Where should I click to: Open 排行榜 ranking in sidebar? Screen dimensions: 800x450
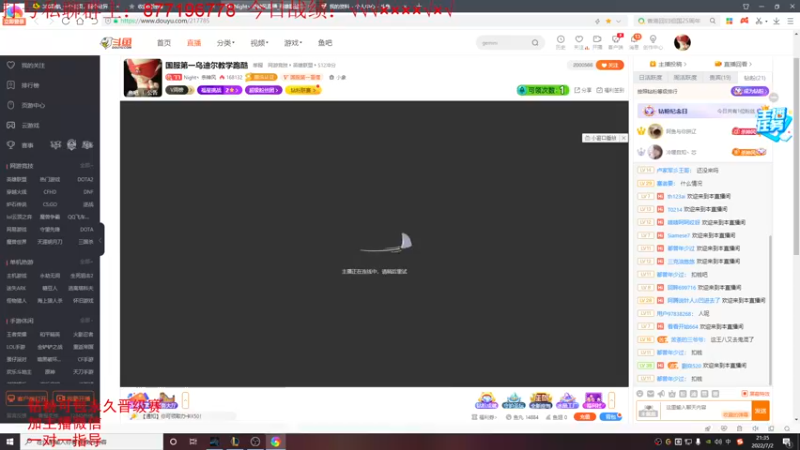30,85
